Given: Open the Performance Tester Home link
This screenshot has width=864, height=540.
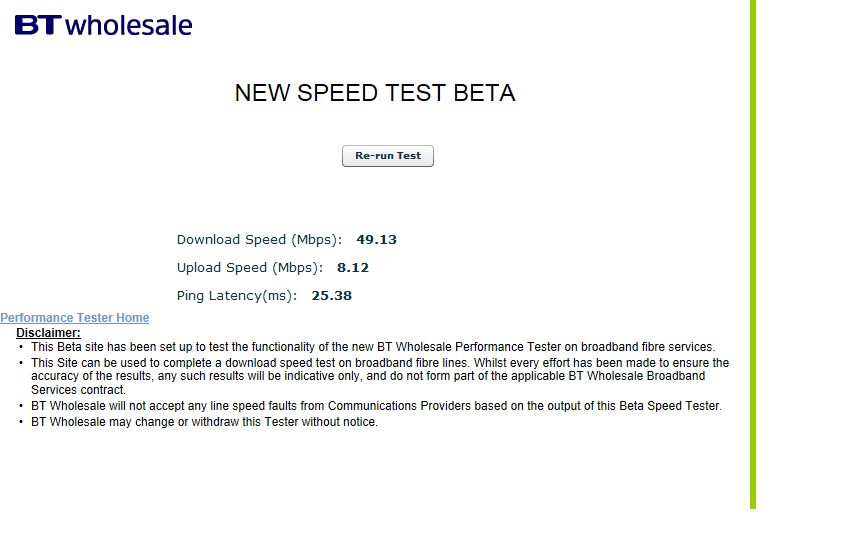Looking at the screenshot, I should pos(74,318).
